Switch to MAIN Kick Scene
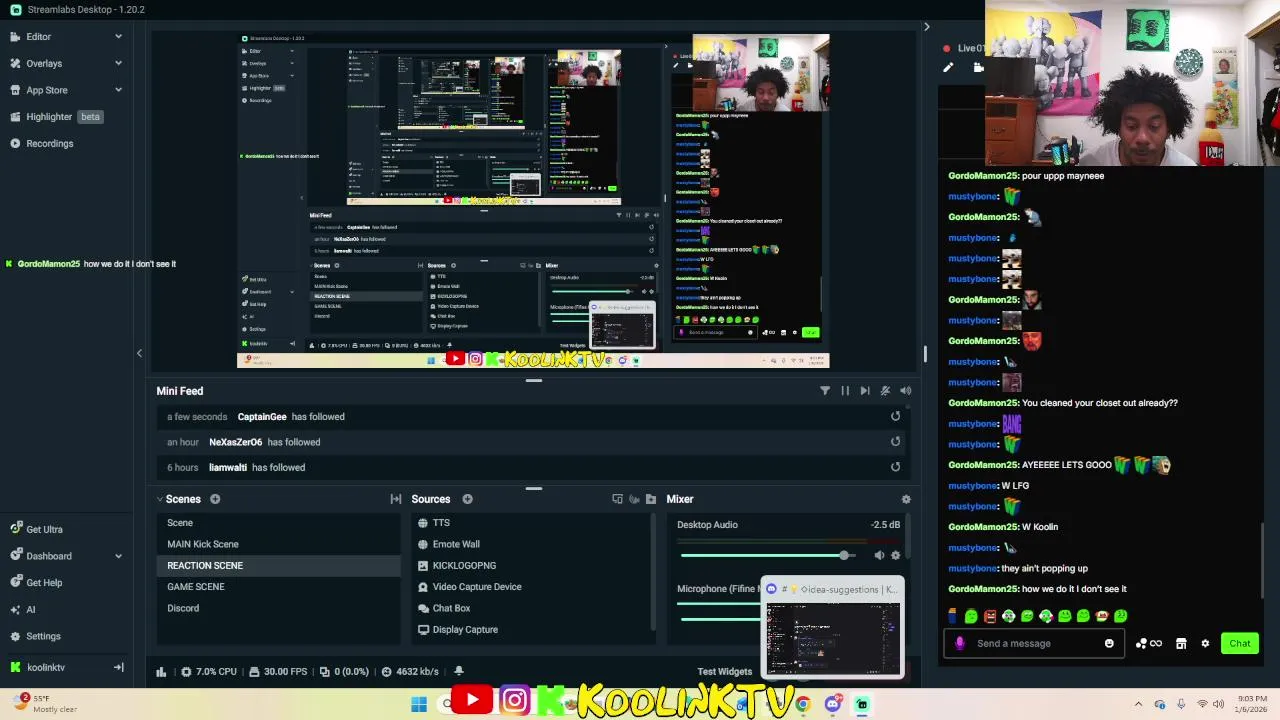Image resolution: width=1280 pixels, height=720 pixels. coord(278,544)
